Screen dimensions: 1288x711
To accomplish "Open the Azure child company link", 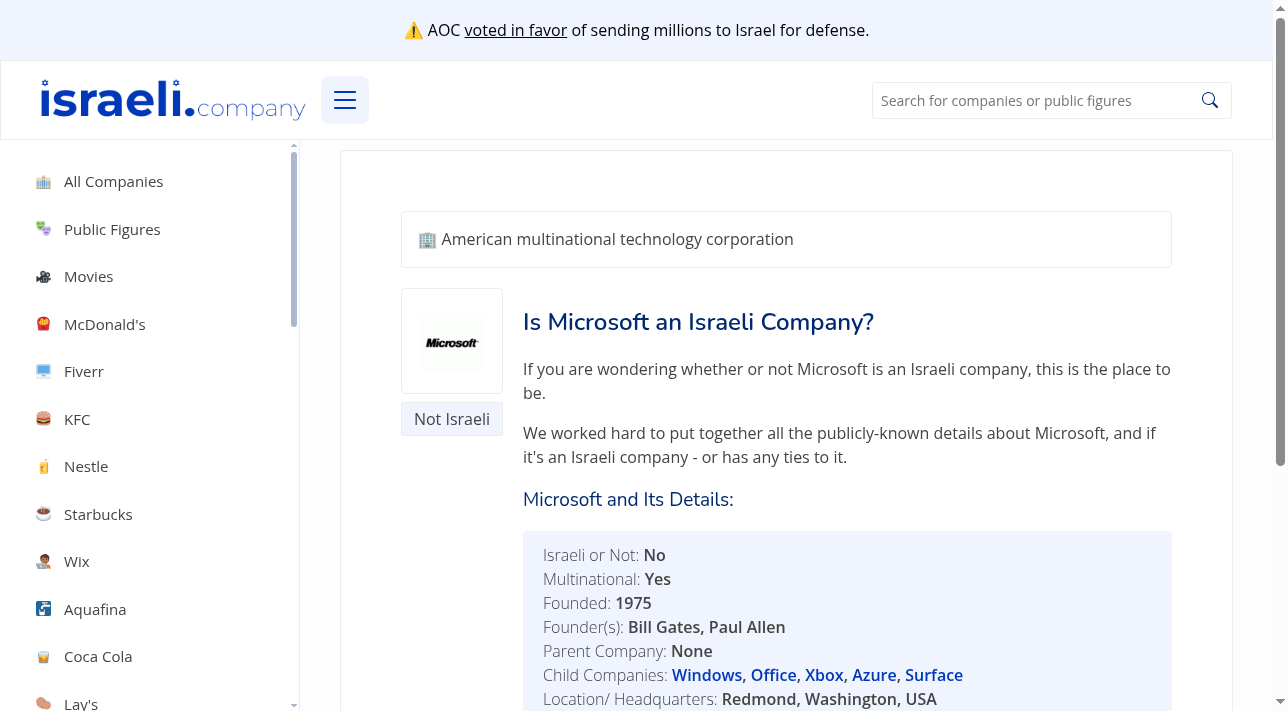I will tap(875, 675).
